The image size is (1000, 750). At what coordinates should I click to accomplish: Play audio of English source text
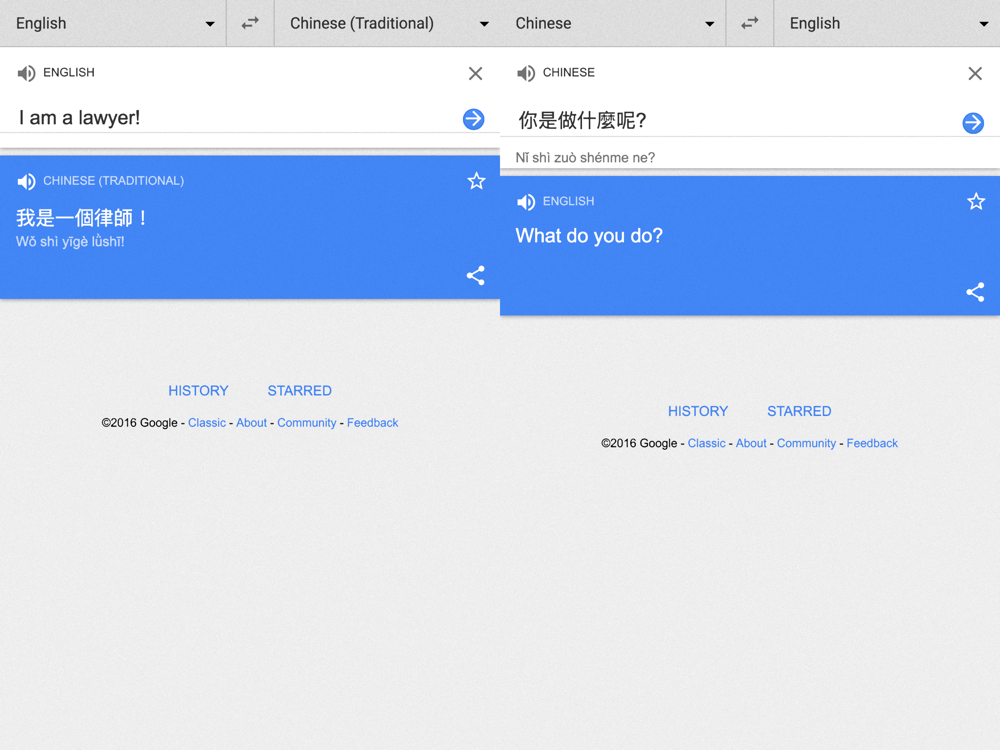[x=26, y=73]
